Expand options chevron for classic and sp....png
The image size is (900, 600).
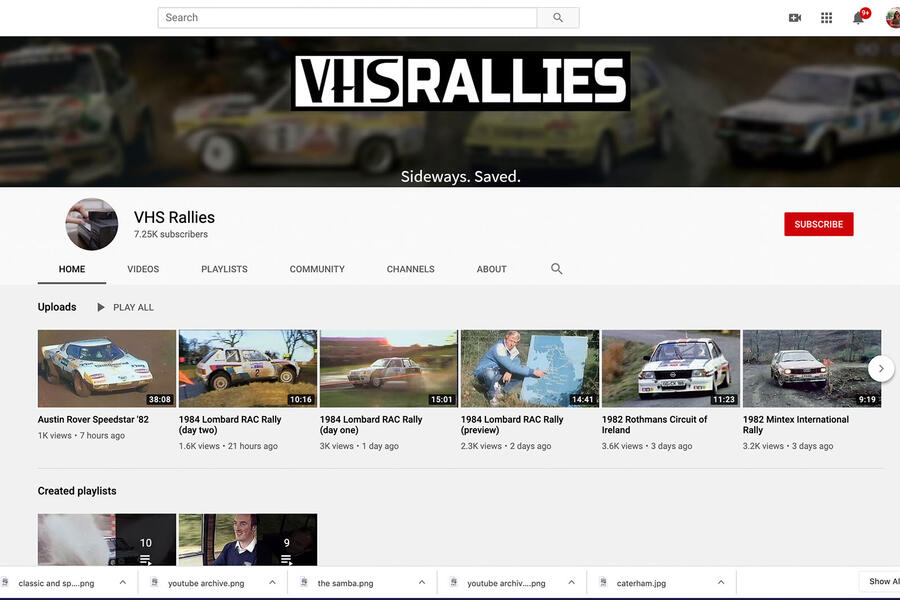tap(122, 582)
